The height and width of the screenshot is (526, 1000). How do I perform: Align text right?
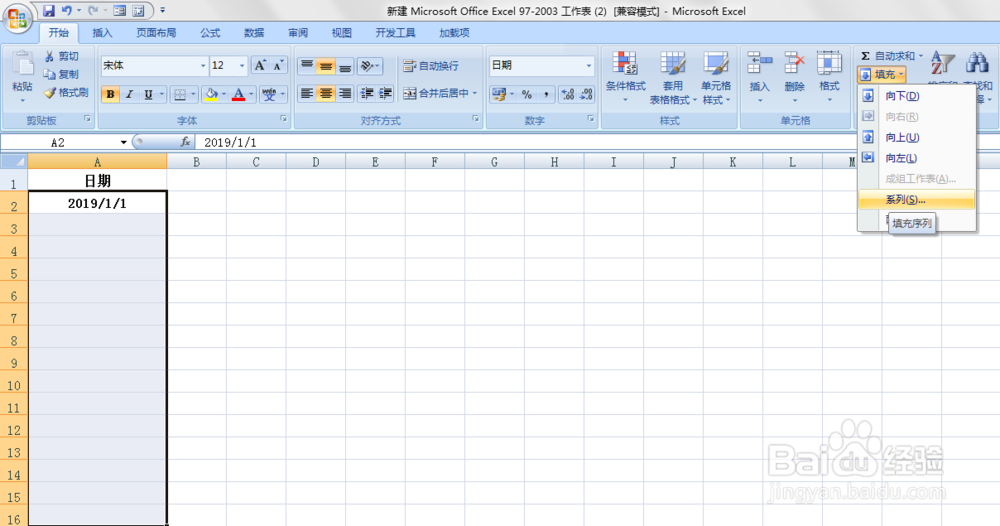[345, 94]
